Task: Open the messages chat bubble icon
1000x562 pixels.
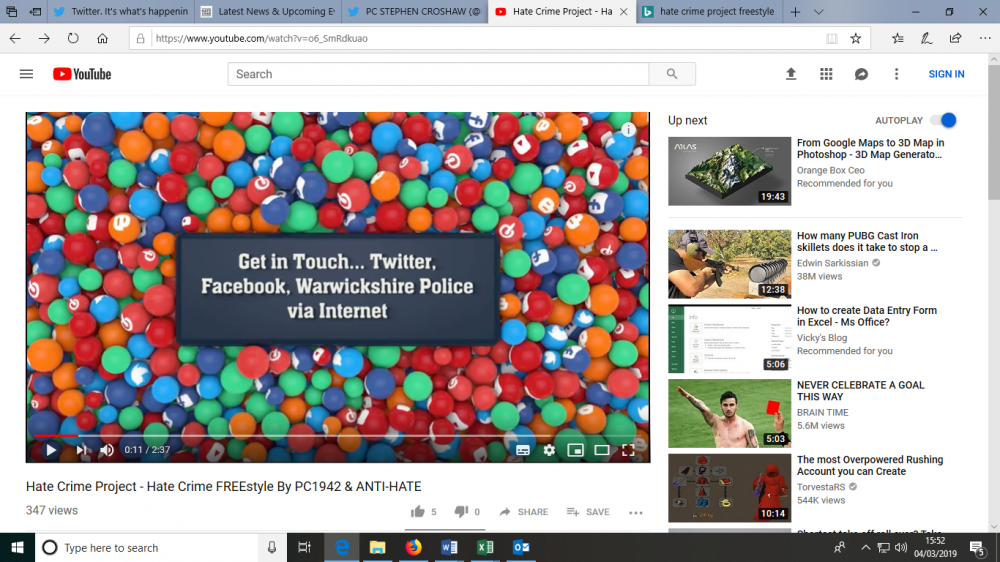Action: (861, 74)
